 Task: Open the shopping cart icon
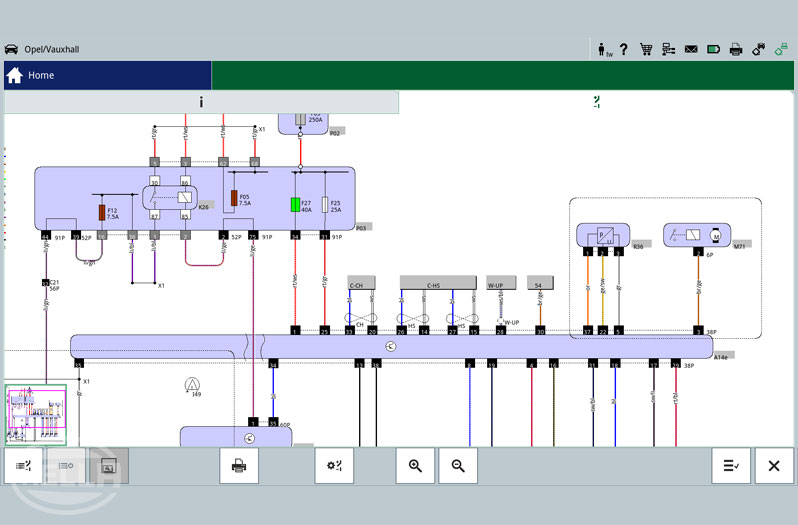click(x=646, y=49)
